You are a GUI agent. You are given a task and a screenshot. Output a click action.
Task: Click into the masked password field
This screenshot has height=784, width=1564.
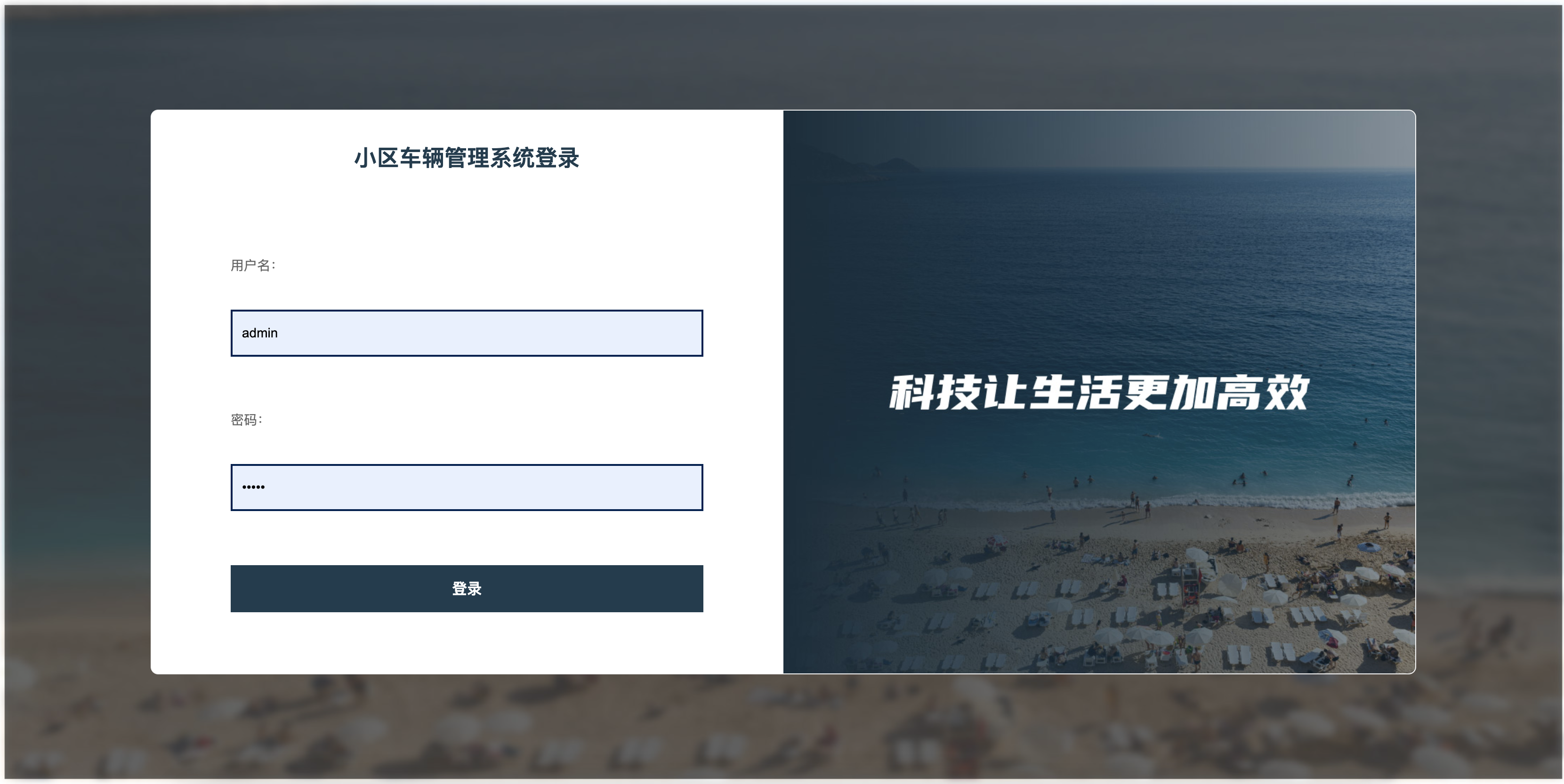pyautogui.click(x=466, y=487)
